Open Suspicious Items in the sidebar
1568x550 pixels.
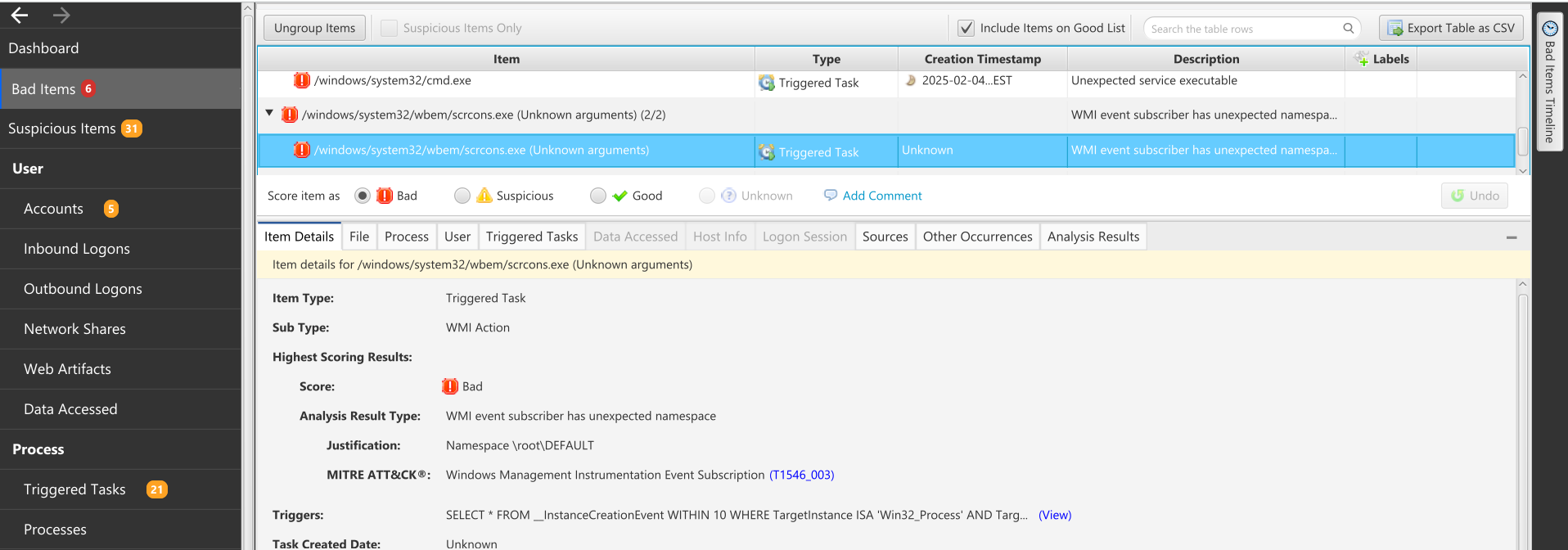point(120,128)
